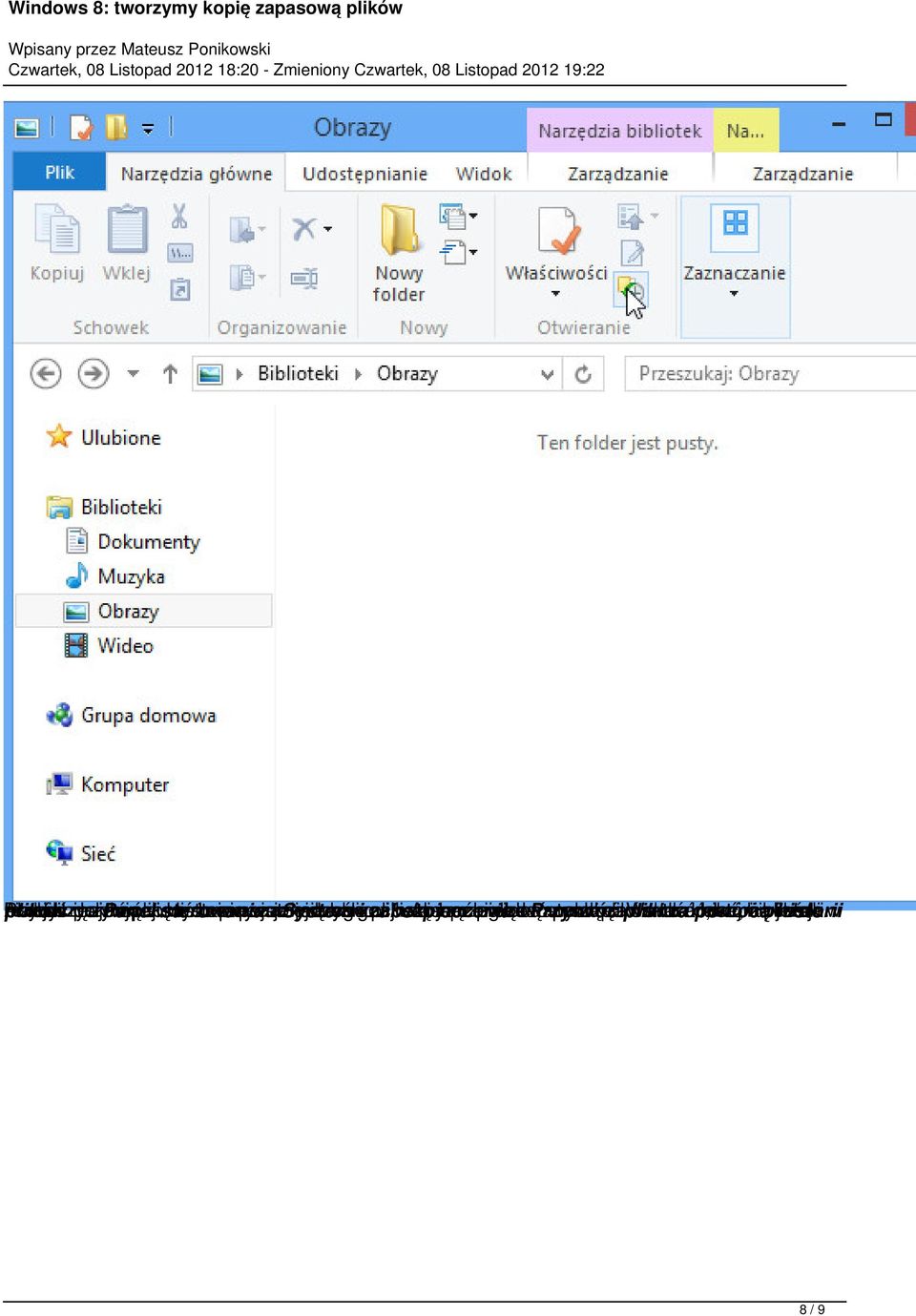The width and height of the screenshot is (916, 1316).
Task: Select Komputer in navigation pane
Action: 108,784
